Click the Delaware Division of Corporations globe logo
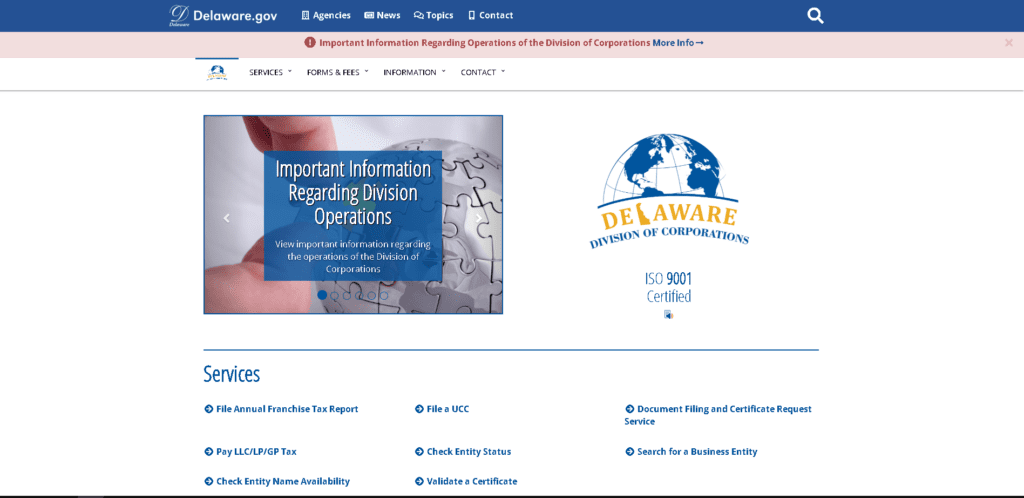The image size is (1024, 498). [x=669, y=191]
